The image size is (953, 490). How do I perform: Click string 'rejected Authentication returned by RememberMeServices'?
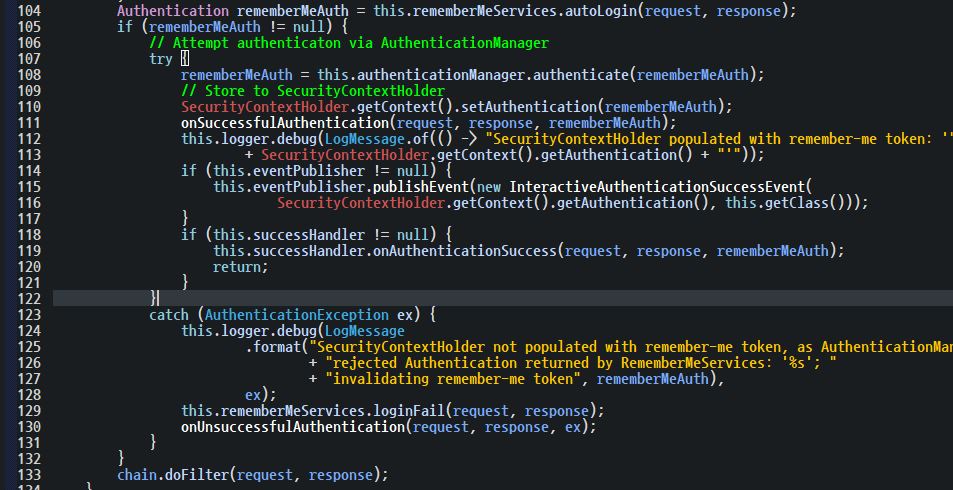click(581, 363)
